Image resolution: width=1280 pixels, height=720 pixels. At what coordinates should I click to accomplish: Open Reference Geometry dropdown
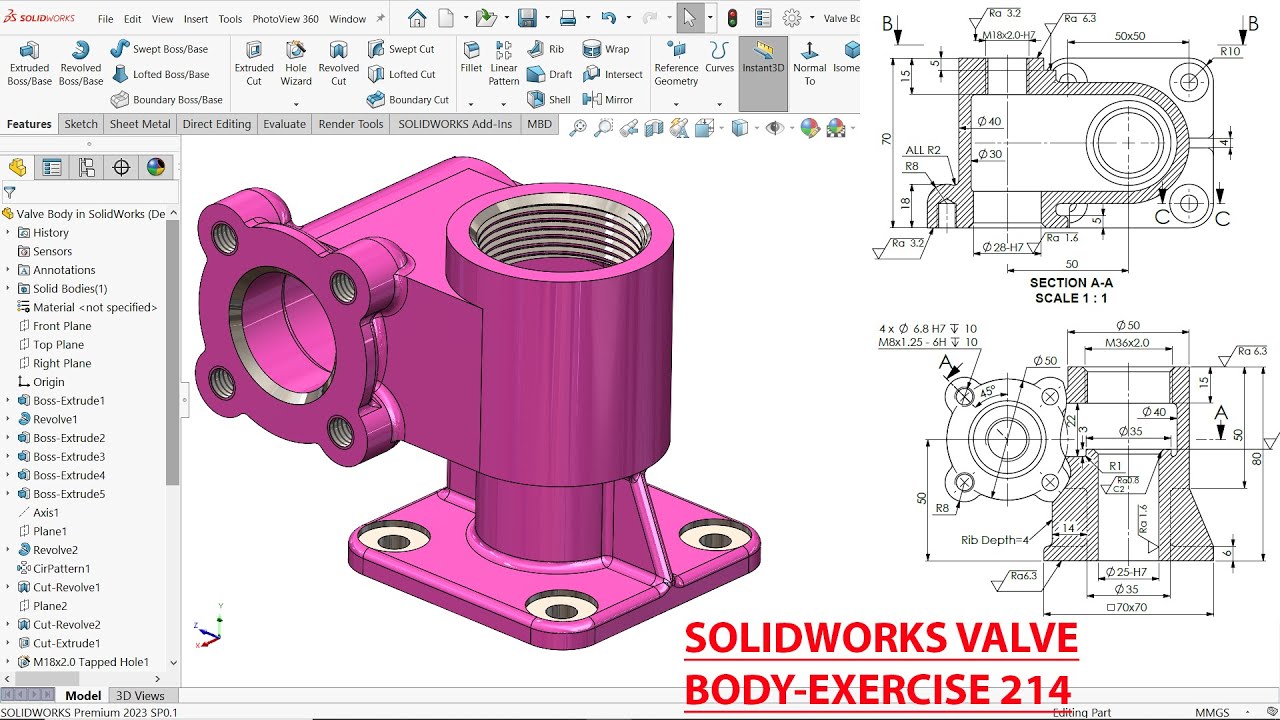[677, 103]
